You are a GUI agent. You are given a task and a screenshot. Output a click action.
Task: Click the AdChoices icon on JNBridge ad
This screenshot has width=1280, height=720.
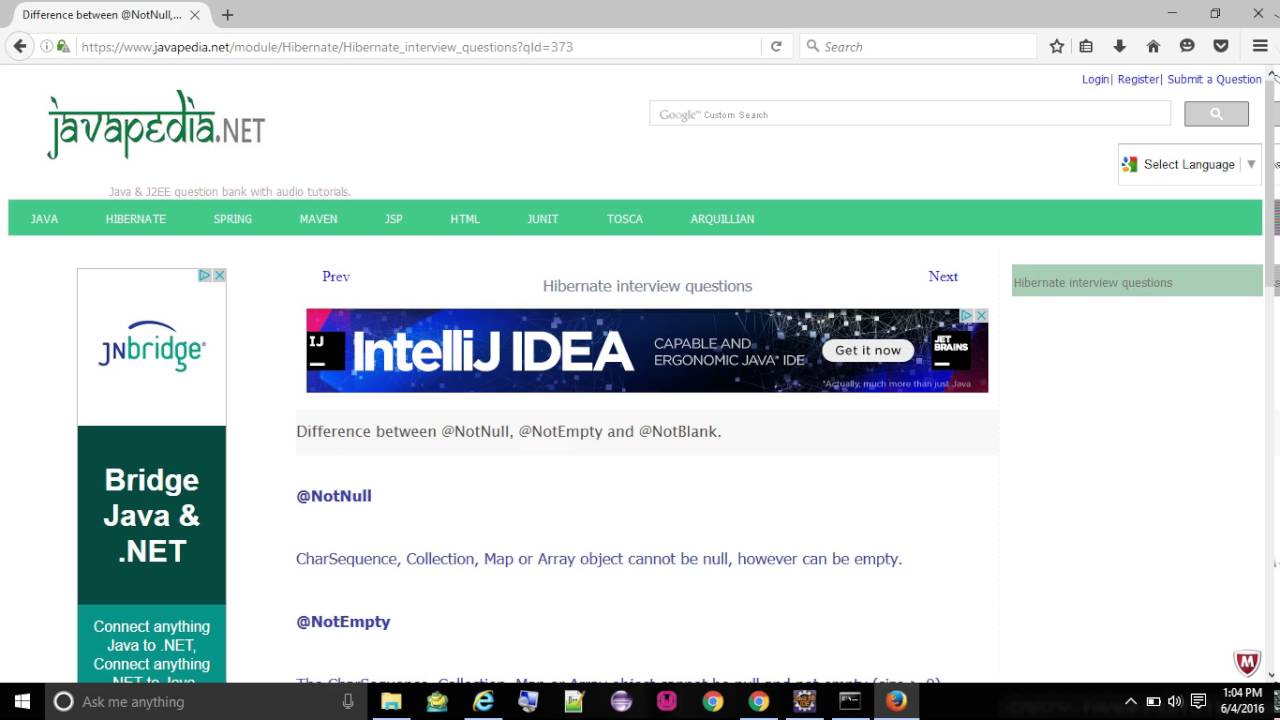tap(204, 275)
